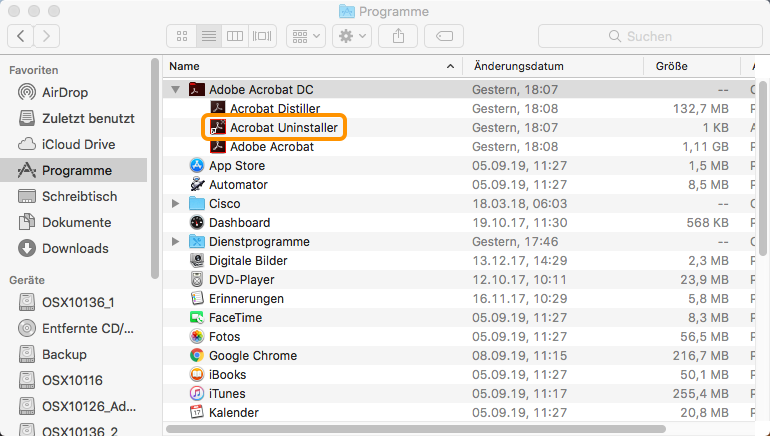The height and width of the screenshot is (436, 770).
Task: Select Acrobat Distiller in the list
Action: [x=275, y=109]
